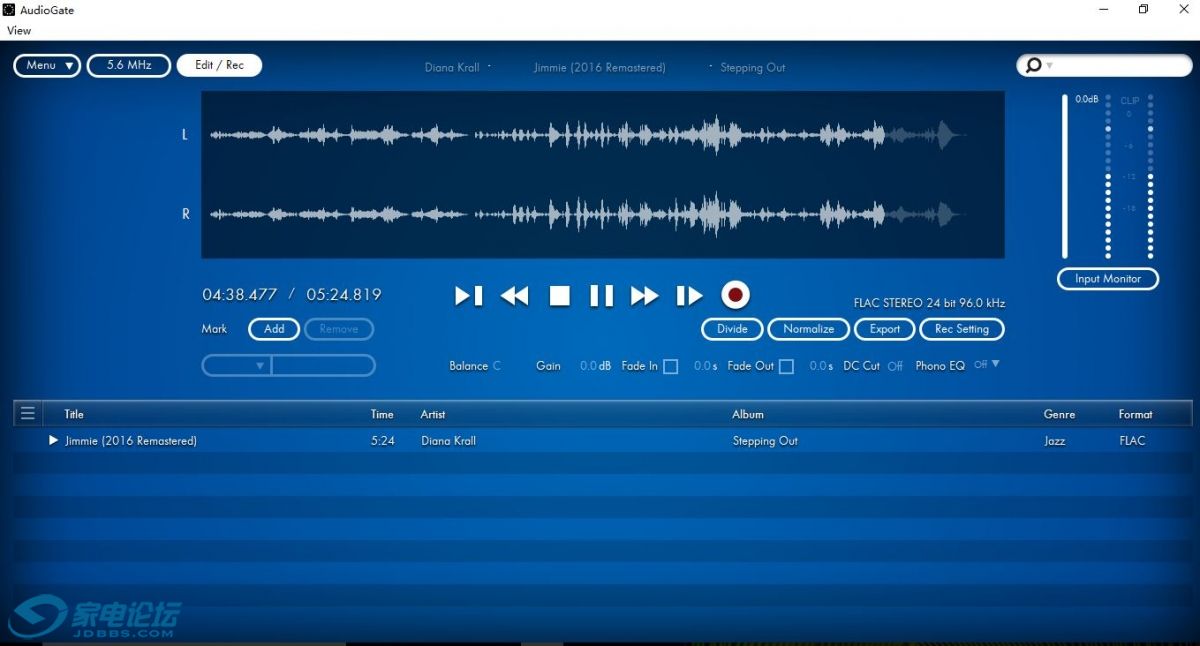Stop playback with the square button

560,295
